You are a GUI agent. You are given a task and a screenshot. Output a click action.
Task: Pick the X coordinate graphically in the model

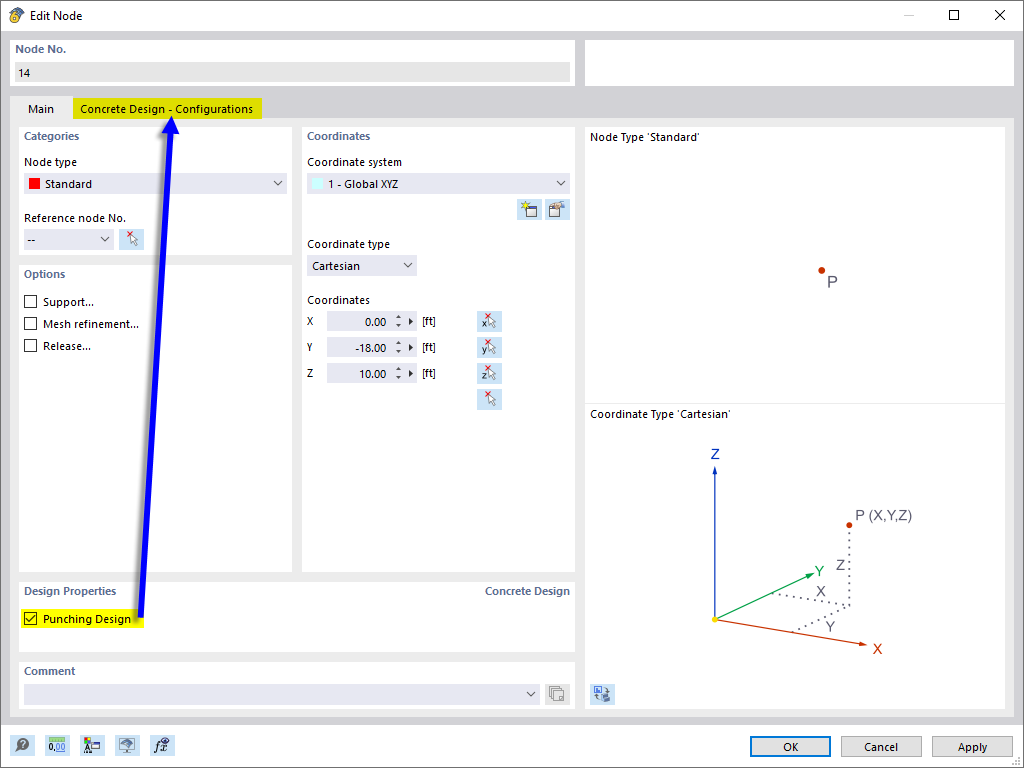point(489,321)
